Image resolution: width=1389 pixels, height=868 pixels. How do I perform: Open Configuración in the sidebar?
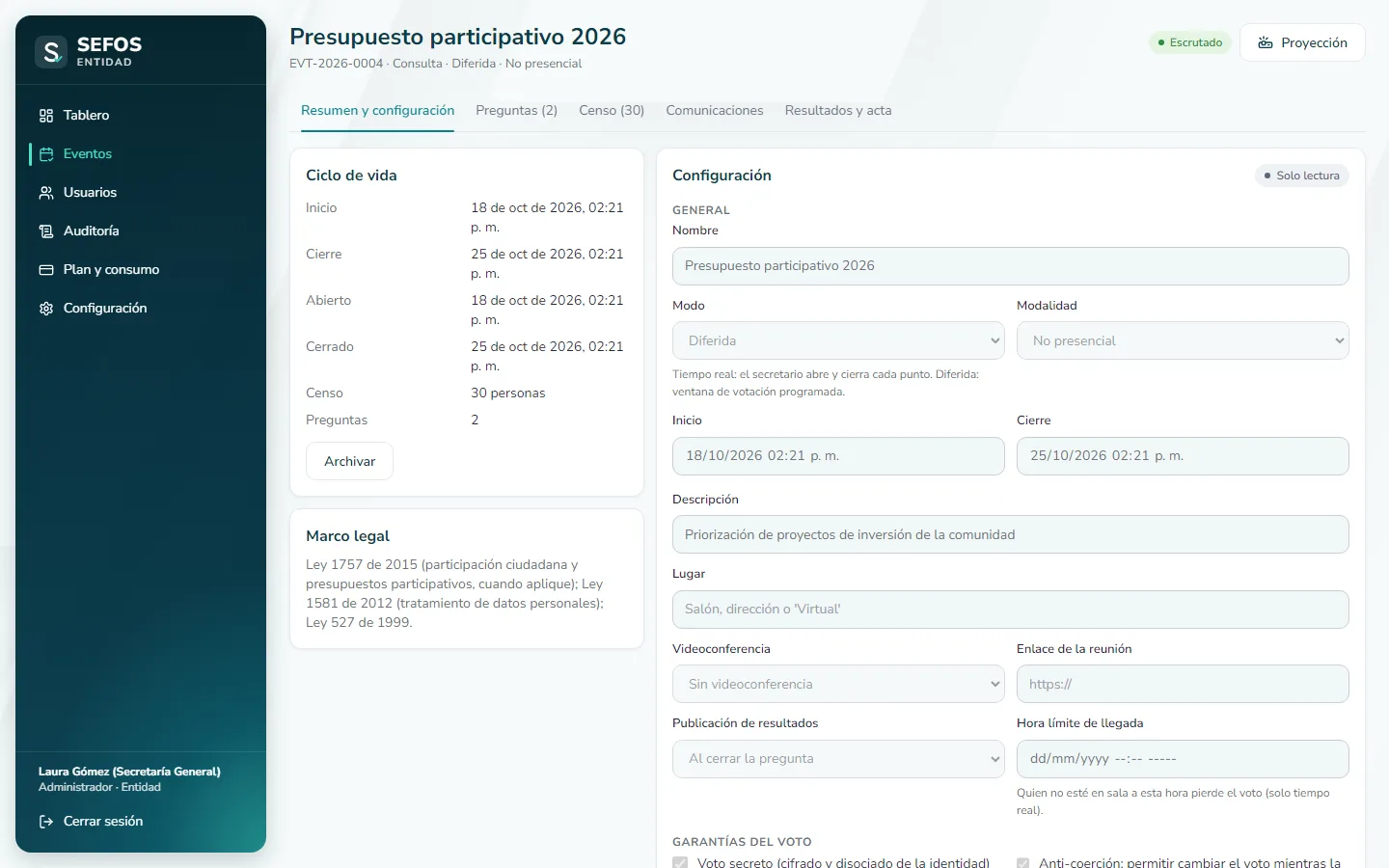tap(141, 308)
